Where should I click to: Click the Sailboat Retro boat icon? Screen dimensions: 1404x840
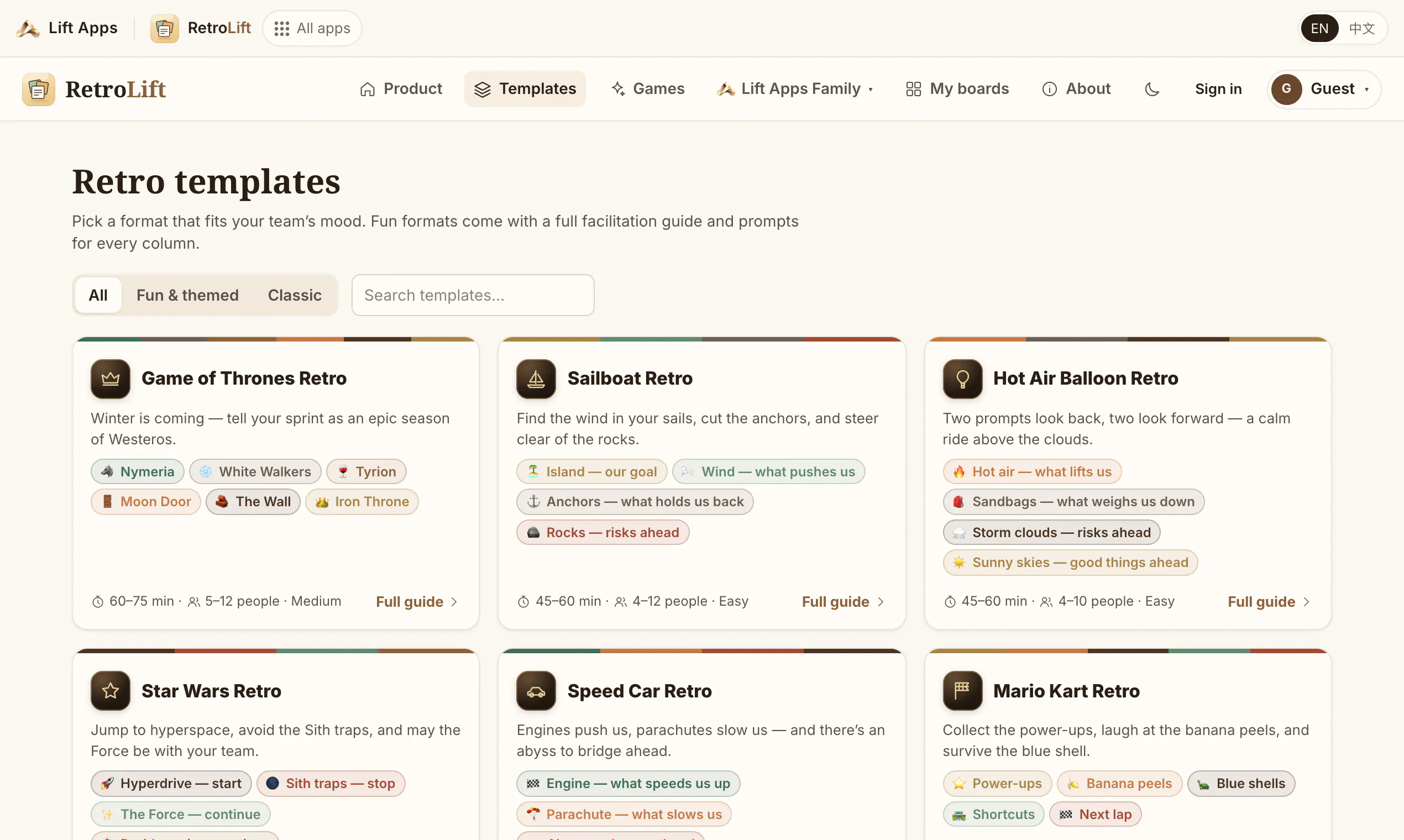tap(536, 379)
